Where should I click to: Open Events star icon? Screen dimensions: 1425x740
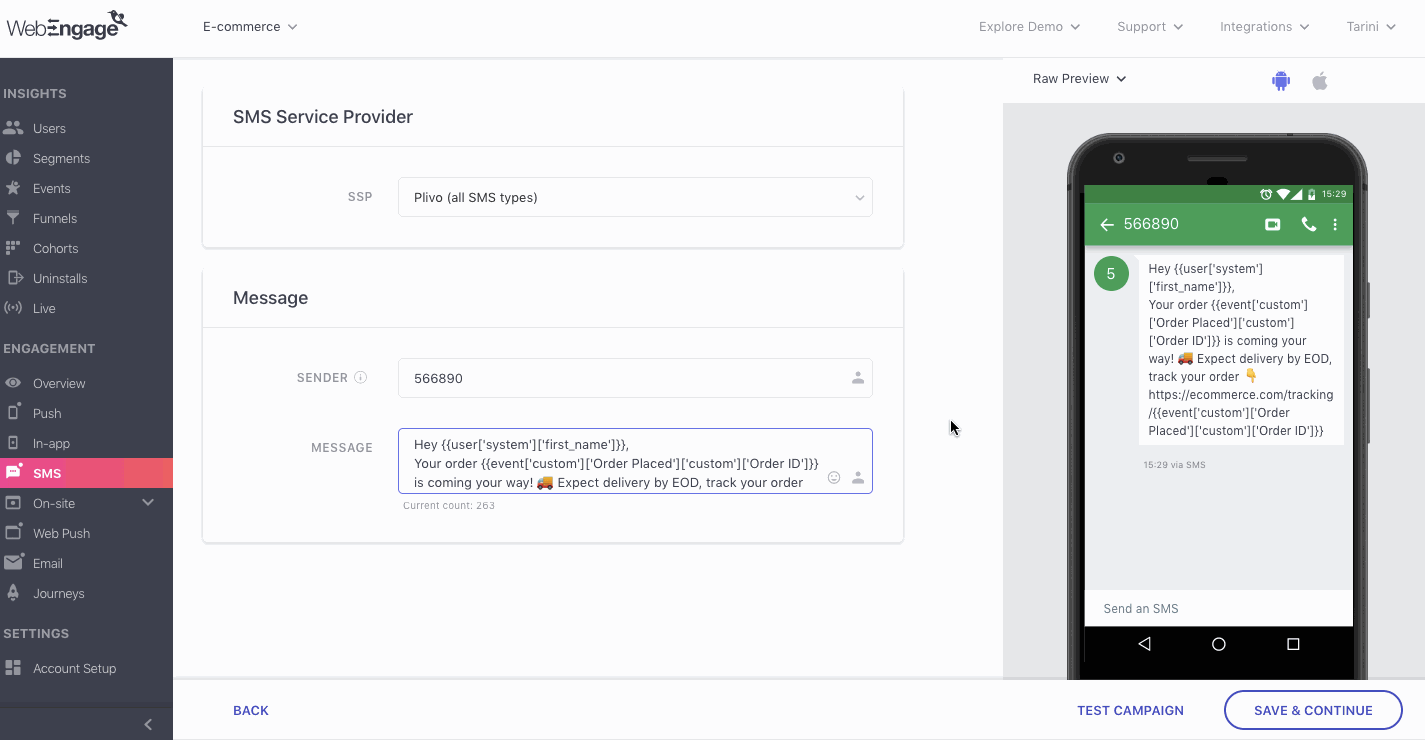(13, 188)
